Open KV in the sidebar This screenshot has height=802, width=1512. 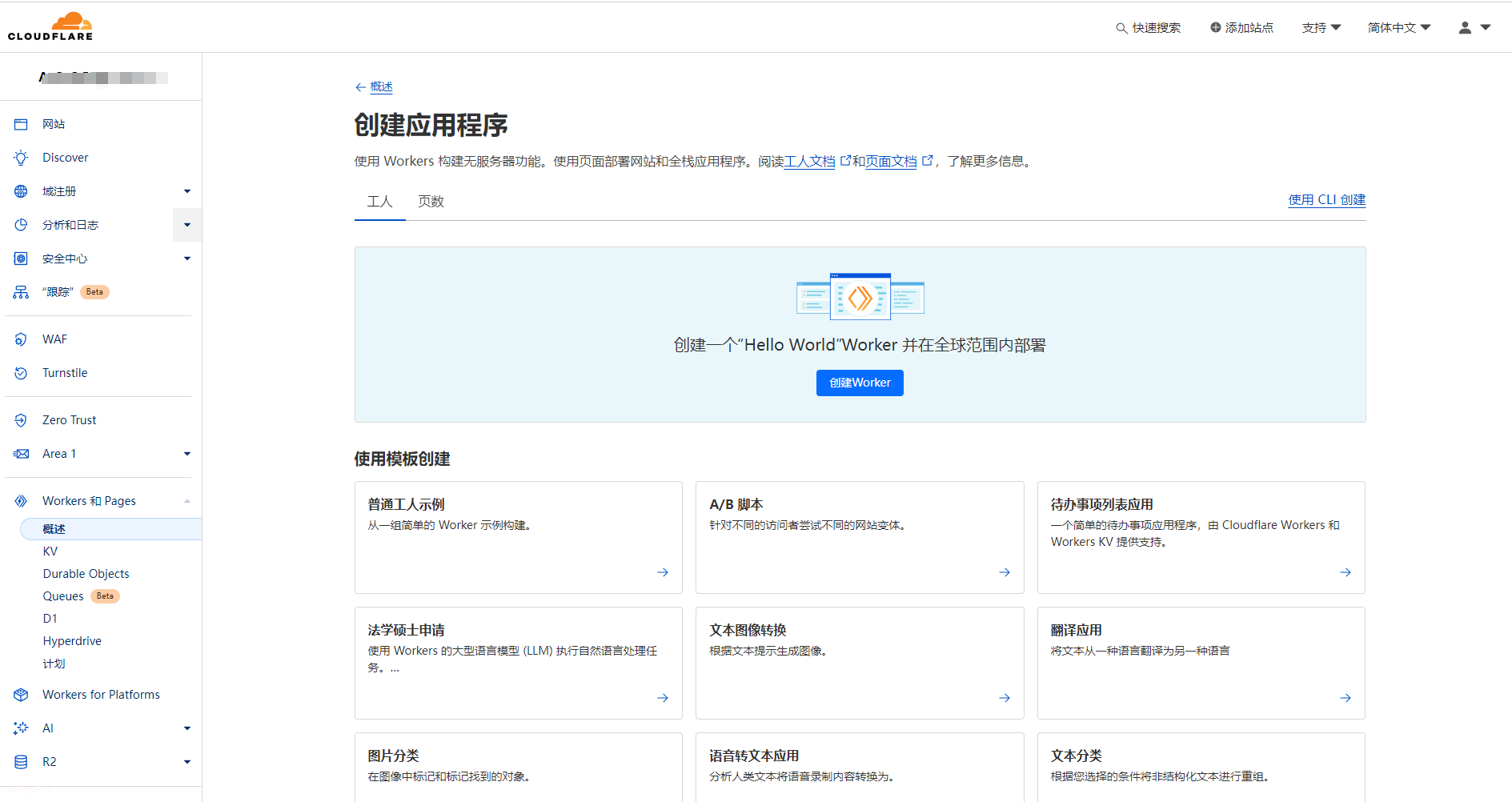click(x=50, y=551)
